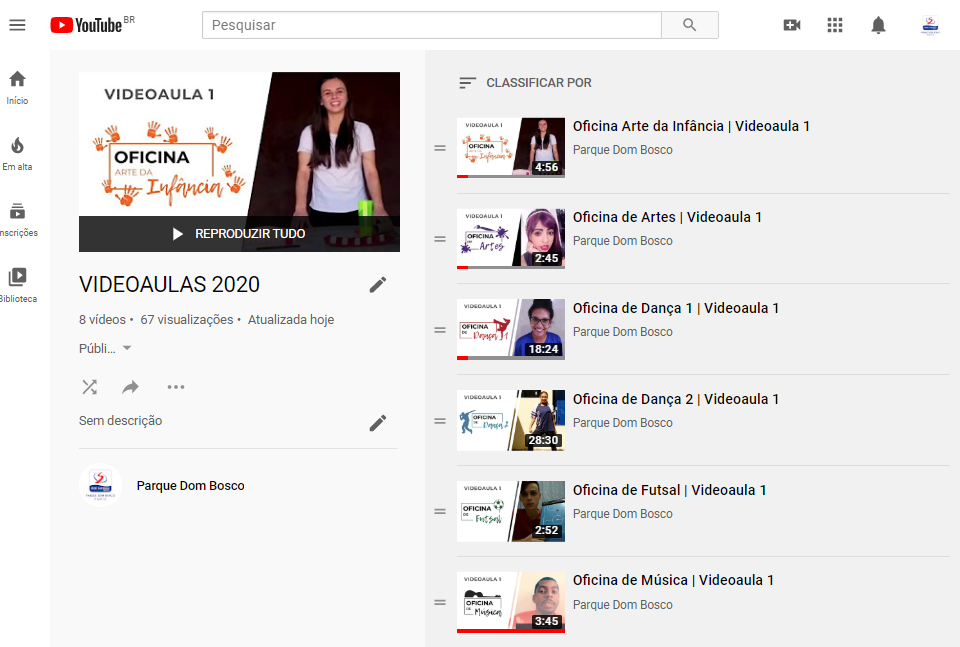Go to Início in the sidebar
Screen dimensions: 960x647
pyautogui.click(x=17, y=87)
